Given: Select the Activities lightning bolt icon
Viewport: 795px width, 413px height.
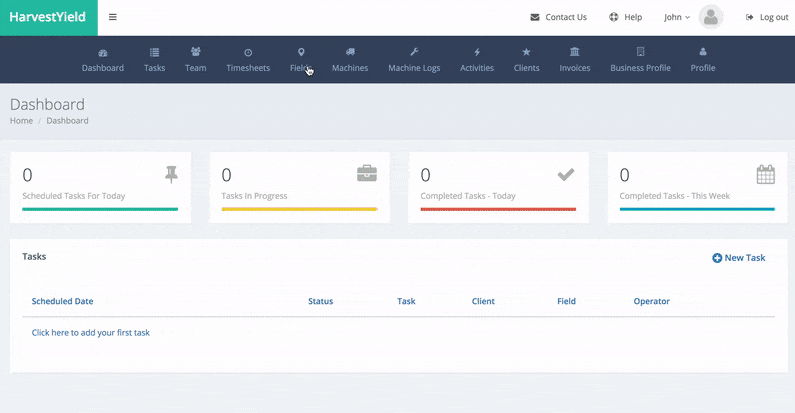Looking at the screenshot, I should tap(477, 52).
